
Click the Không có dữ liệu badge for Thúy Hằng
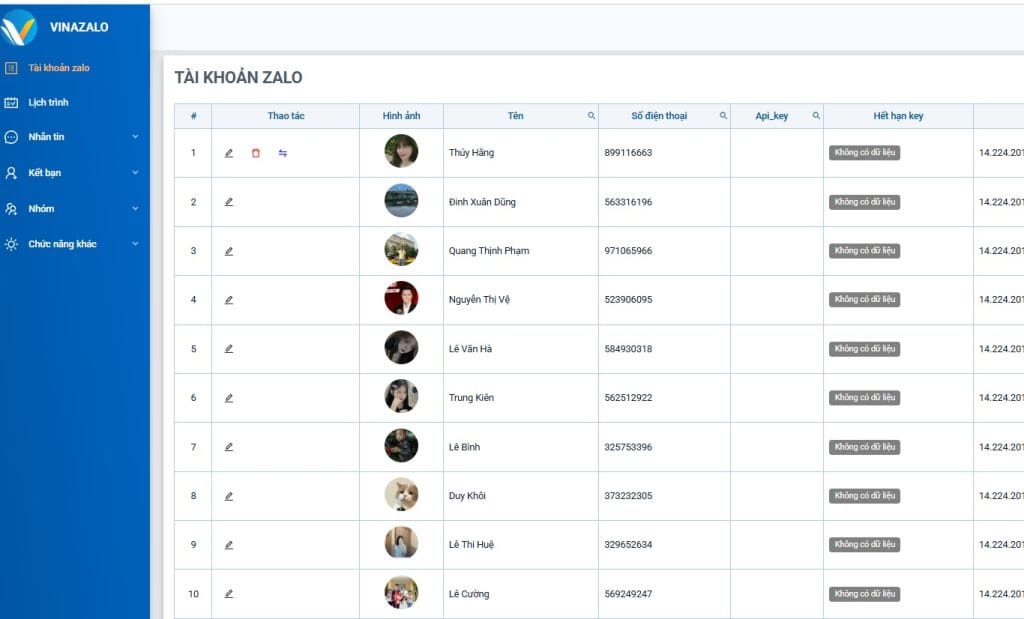click(x=864, y=153)
